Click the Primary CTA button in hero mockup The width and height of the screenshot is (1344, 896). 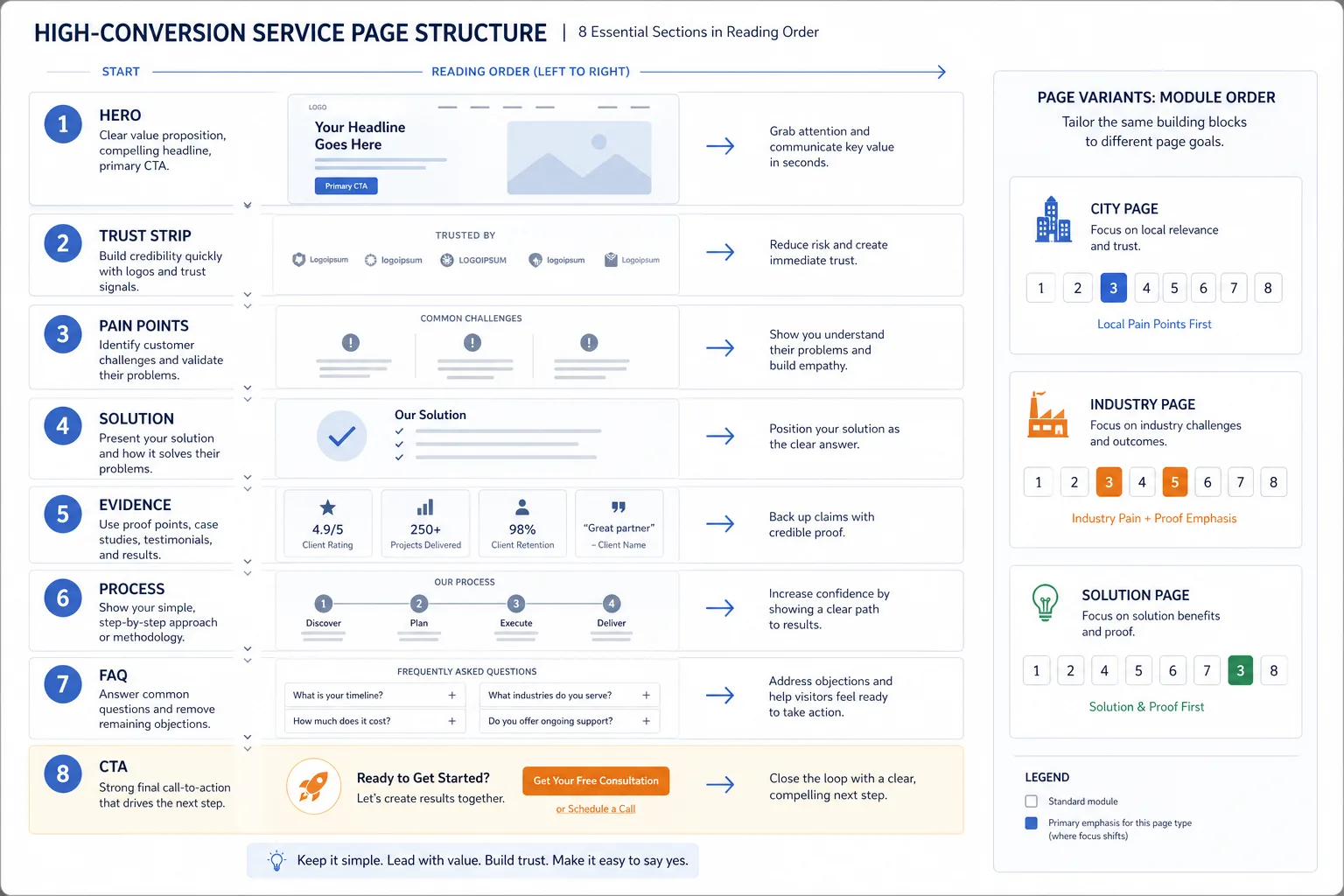point(346,185)
